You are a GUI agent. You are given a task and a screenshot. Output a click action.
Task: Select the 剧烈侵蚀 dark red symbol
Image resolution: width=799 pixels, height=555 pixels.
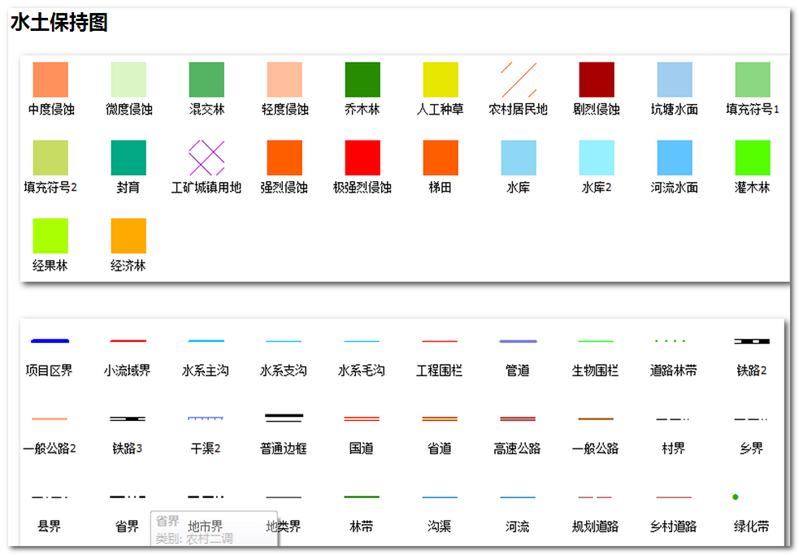[596, 80]
